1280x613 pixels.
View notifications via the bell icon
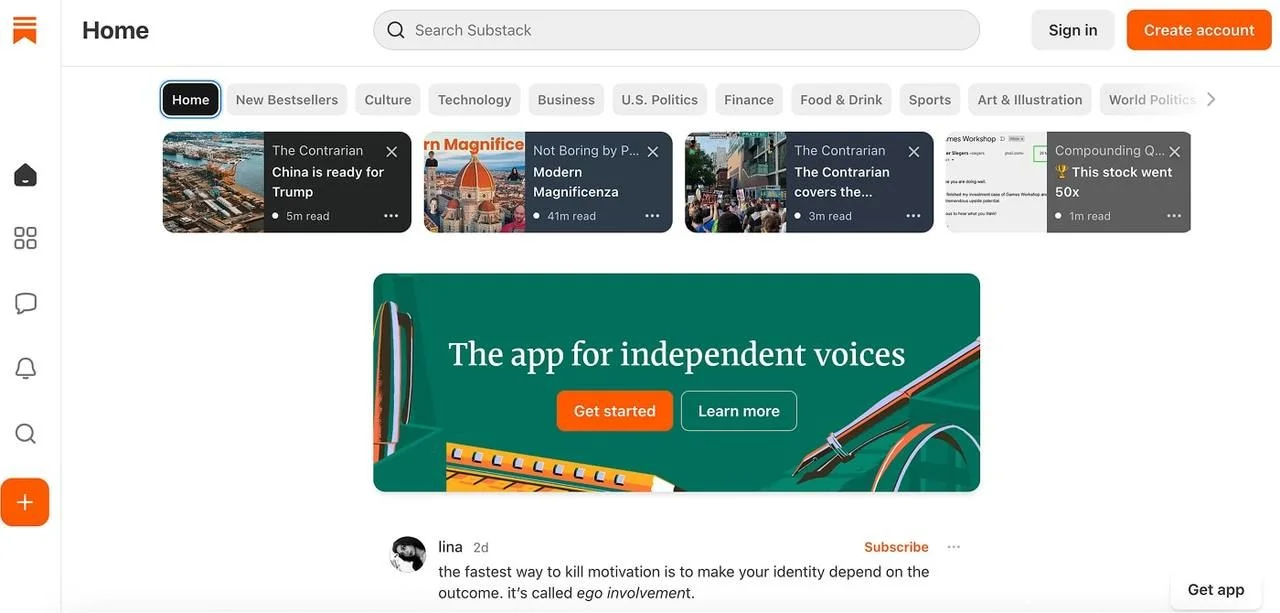[x=25, y=367]
